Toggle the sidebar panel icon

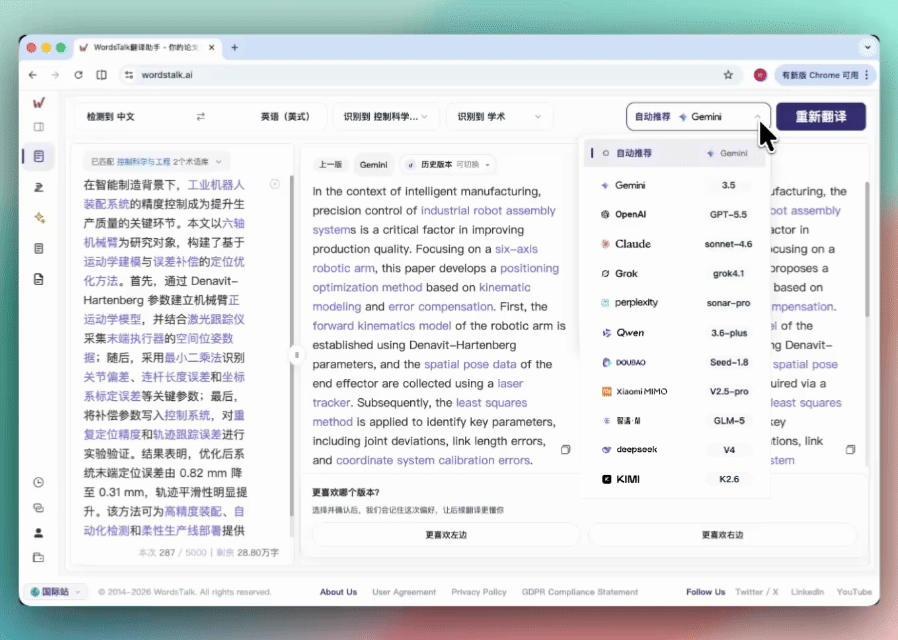[39, 127]
